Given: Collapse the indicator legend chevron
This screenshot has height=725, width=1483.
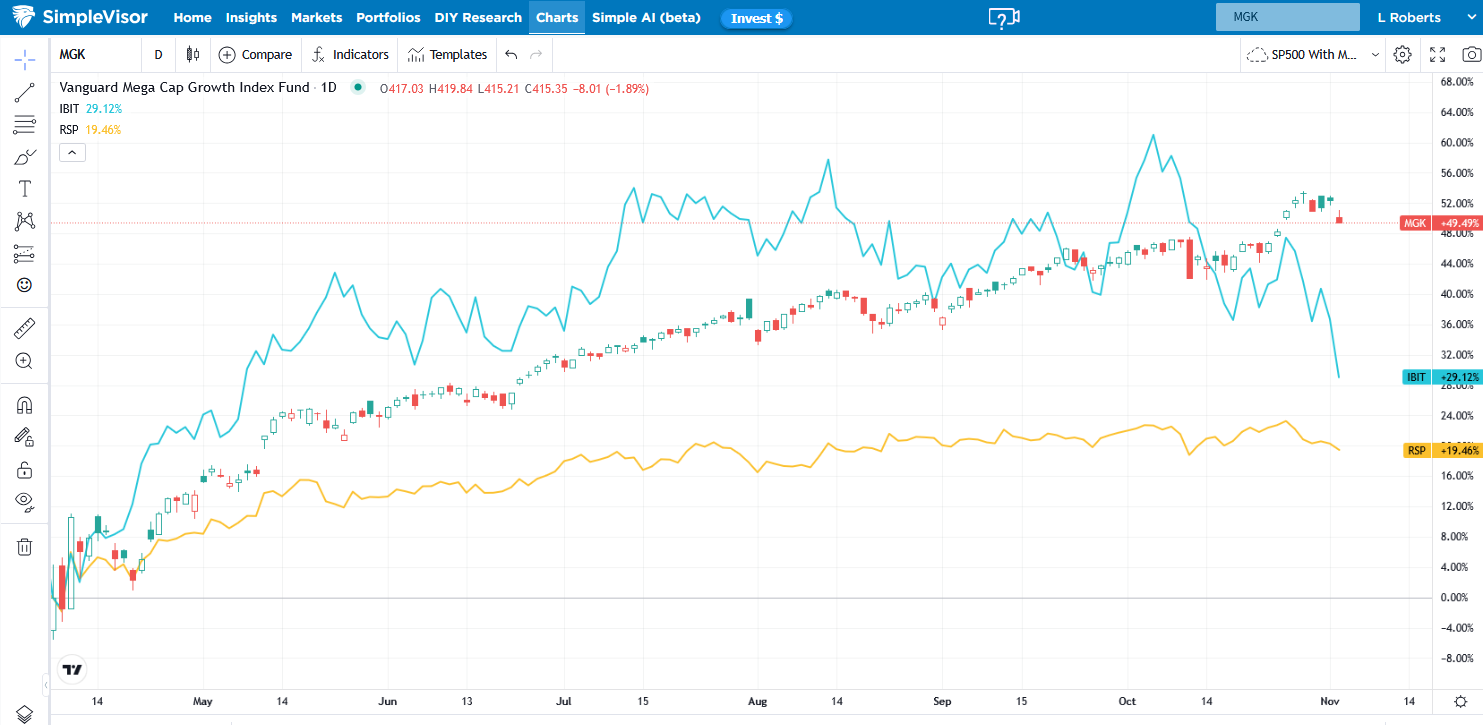Looking at the screenshot, I should tap(73, 152).
